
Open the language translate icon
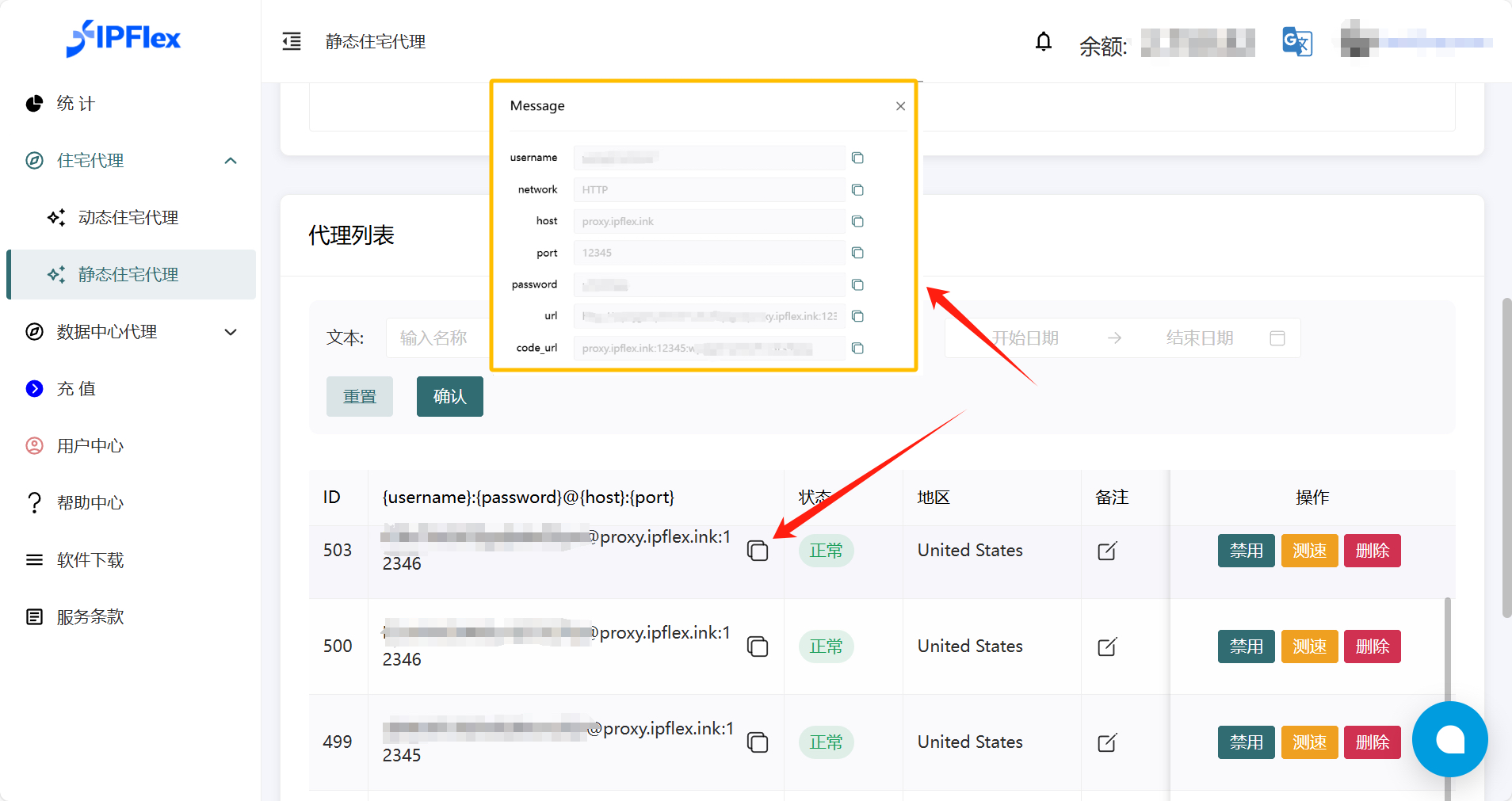1297,42
